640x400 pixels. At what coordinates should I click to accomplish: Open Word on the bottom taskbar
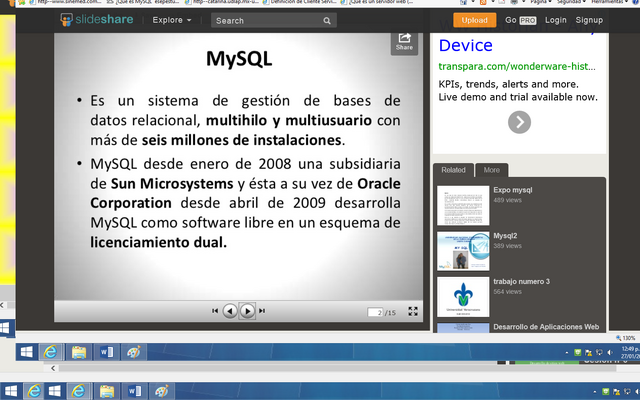point(134,391)
